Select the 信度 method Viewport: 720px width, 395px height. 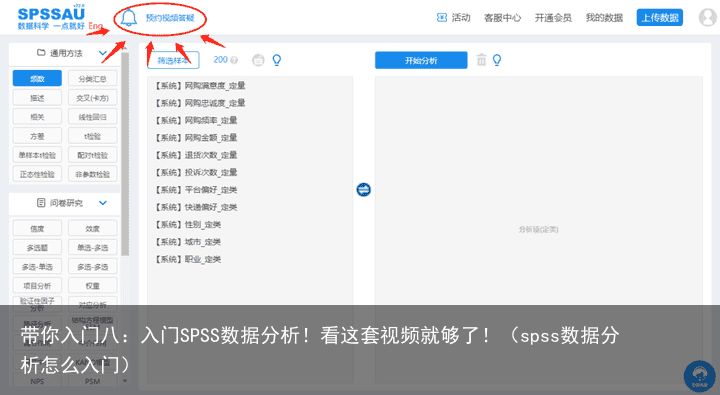pos(37,228)
